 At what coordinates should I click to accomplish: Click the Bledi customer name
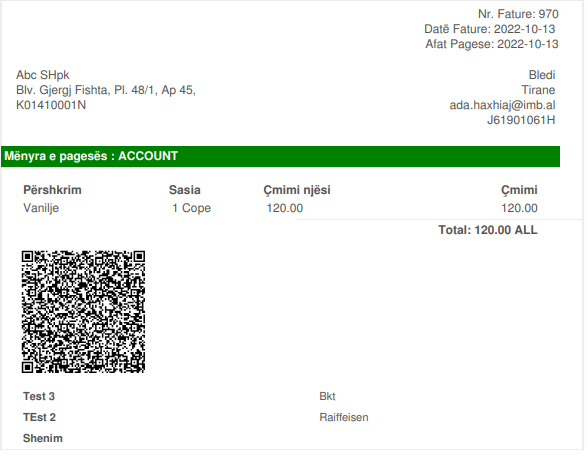(x=542, y=75)
